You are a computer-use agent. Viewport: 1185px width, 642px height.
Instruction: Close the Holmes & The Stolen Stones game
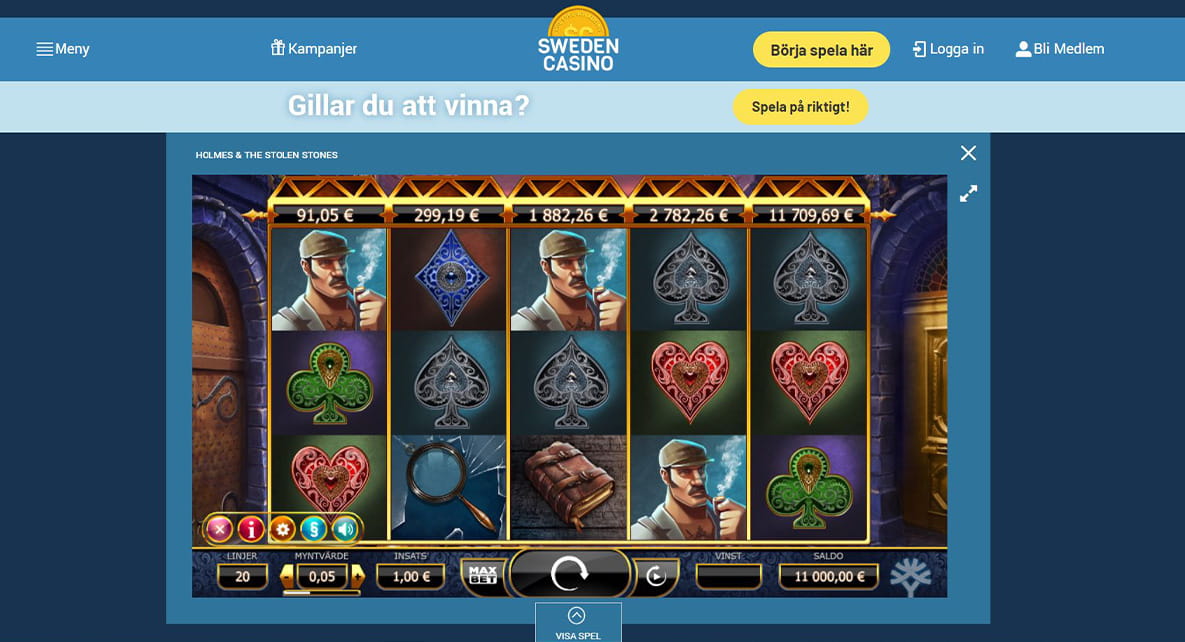968,153
